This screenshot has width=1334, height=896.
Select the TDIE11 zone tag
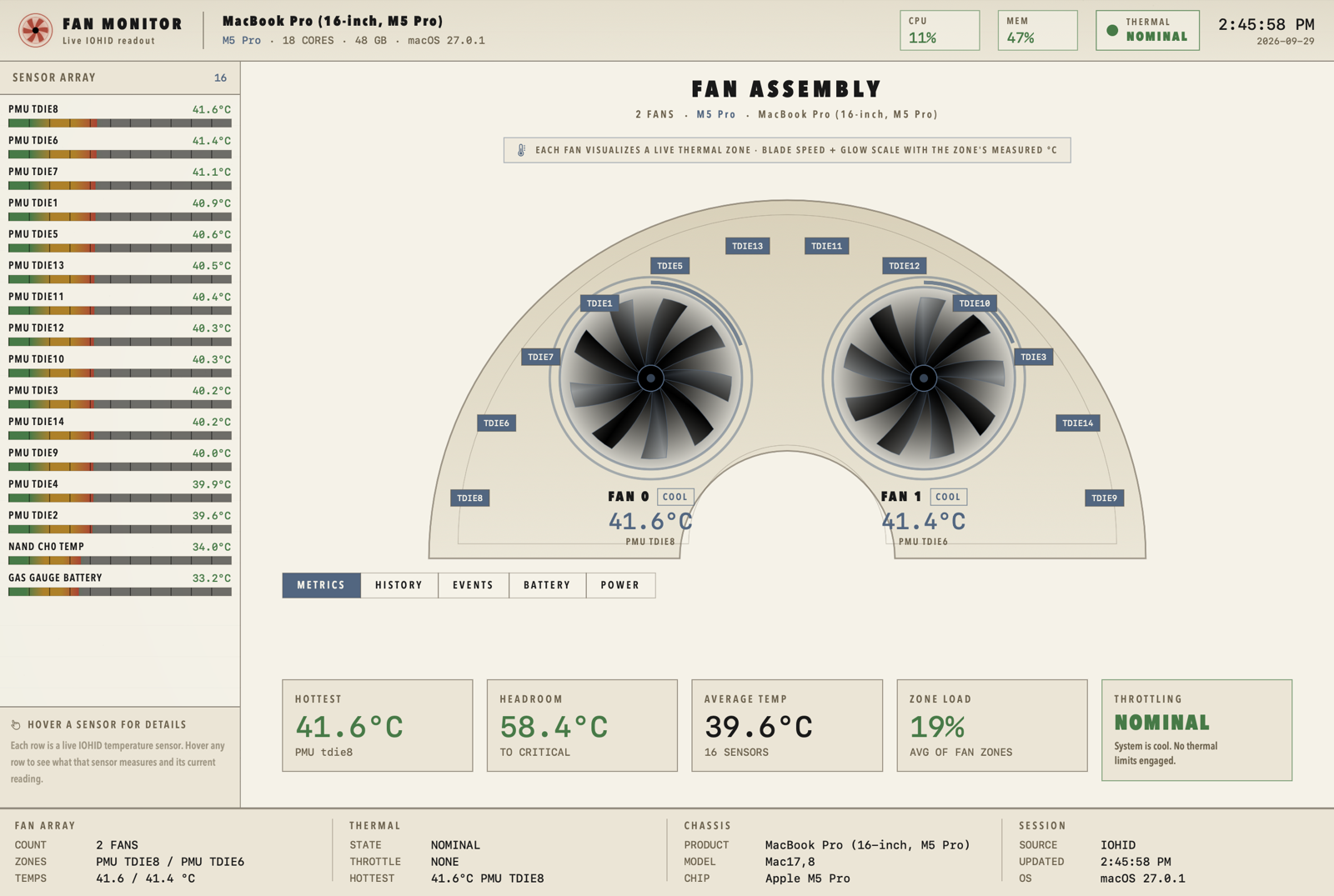(x=826, y=246)
